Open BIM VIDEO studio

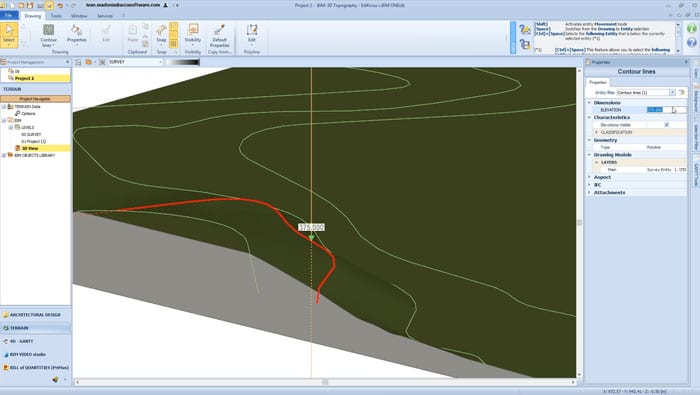pyautogui.click(x=35, y=354)
